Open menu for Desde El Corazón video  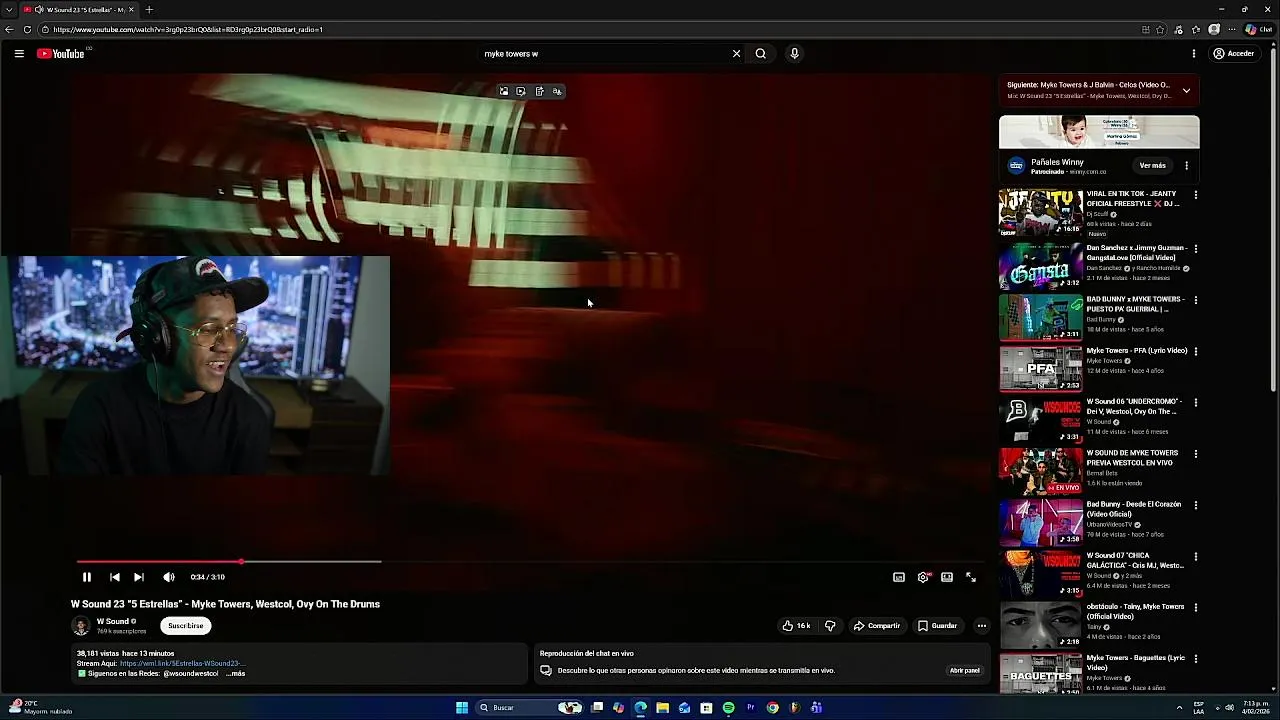pos(1196,505)
